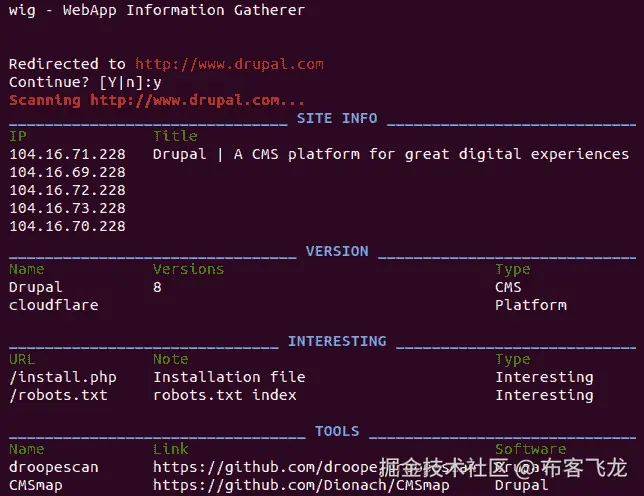Click the IP address 104.16.69.228
Image resolution: width=644 pixels, height=496 pixels.
[x=67, y=172]
